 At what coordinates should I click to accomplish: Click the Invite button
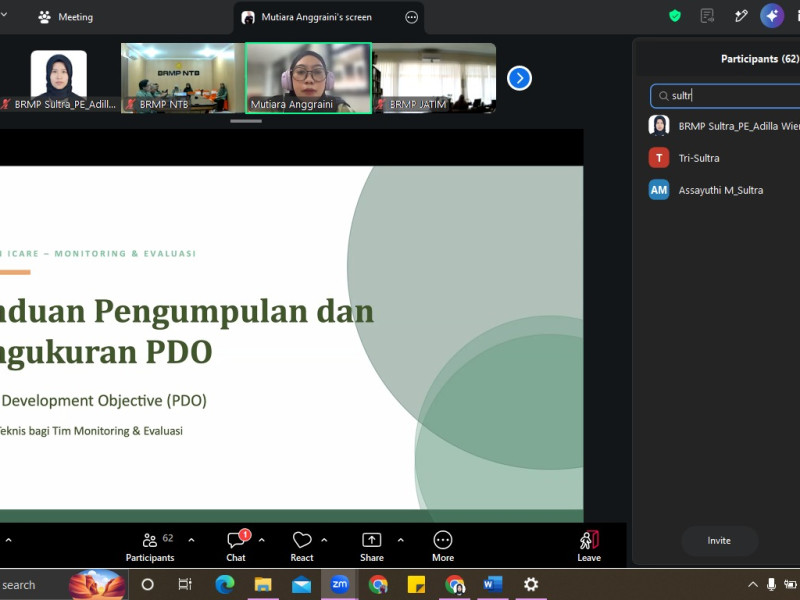coord(719,541)
